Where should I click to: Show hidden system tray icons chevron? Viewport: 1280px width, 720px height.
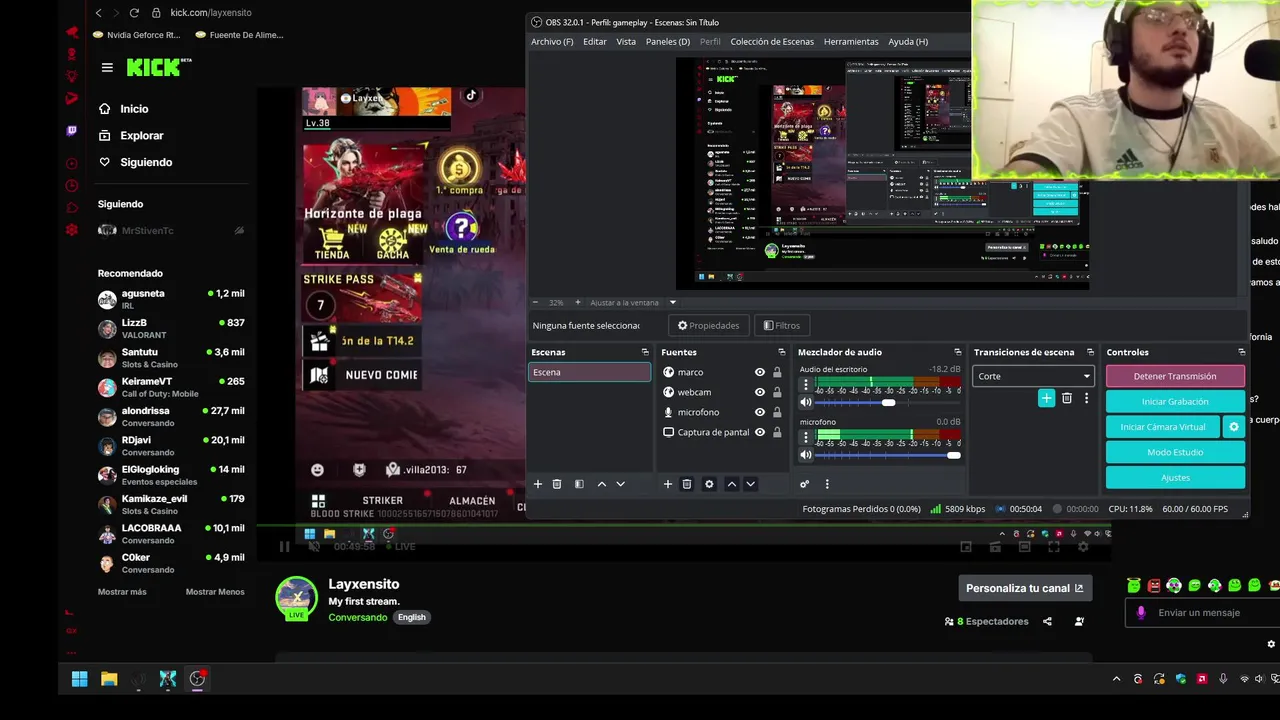(x=1116, y=679)
